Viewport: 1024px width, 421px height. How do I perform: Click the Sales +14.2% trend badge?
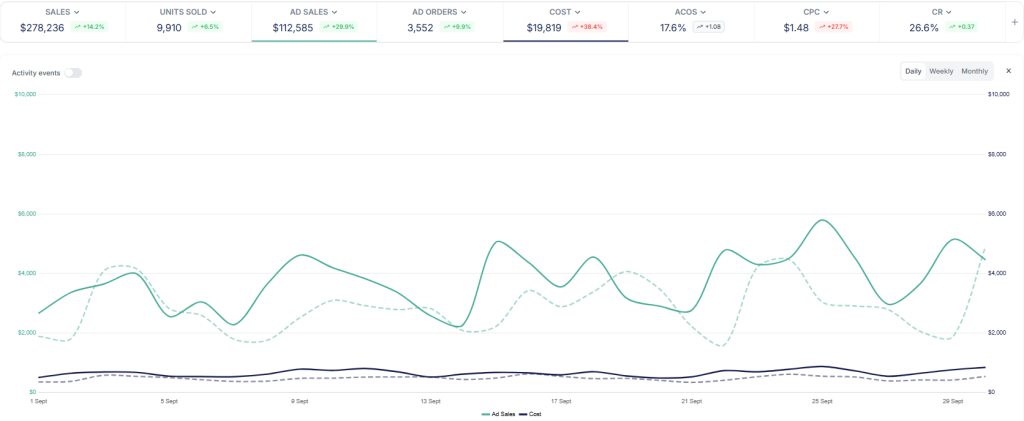click(x=89, y=27)
